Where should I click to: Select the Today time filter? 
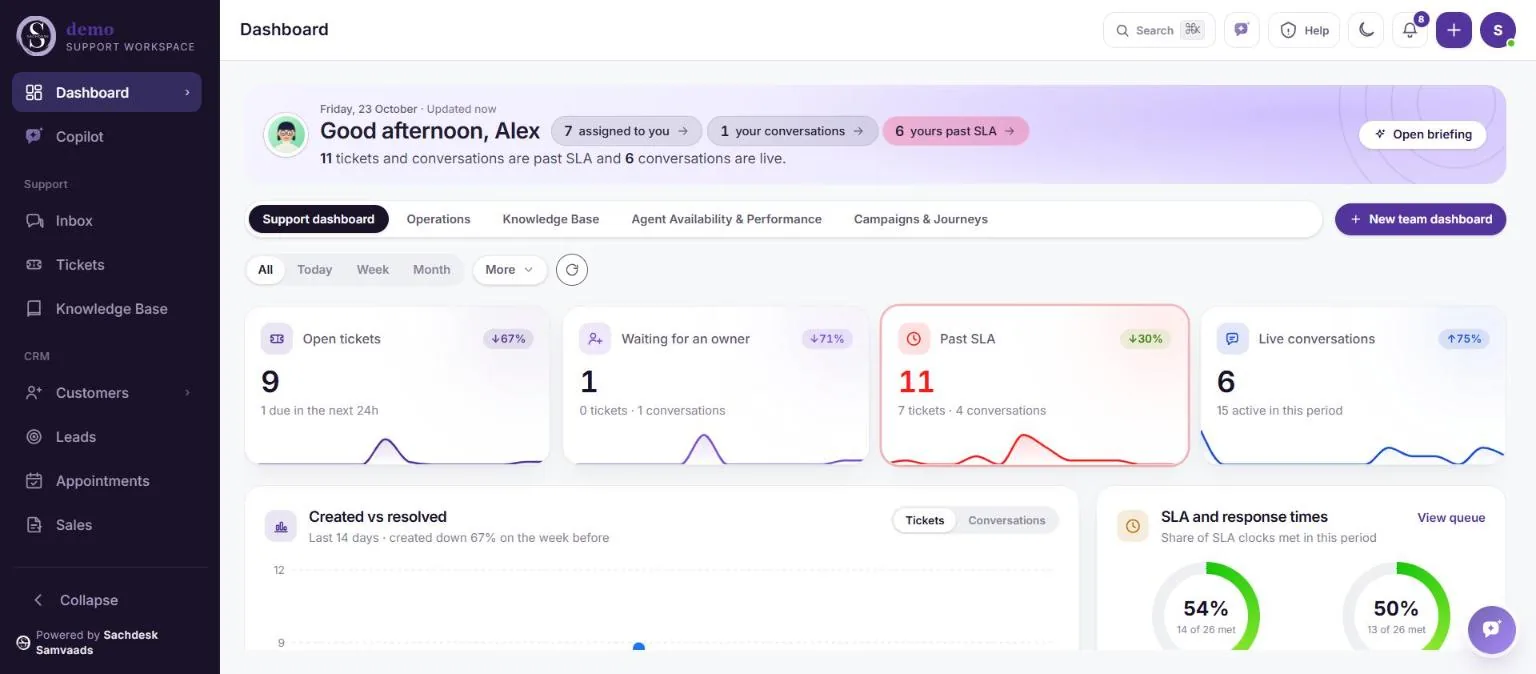point(314,270)
